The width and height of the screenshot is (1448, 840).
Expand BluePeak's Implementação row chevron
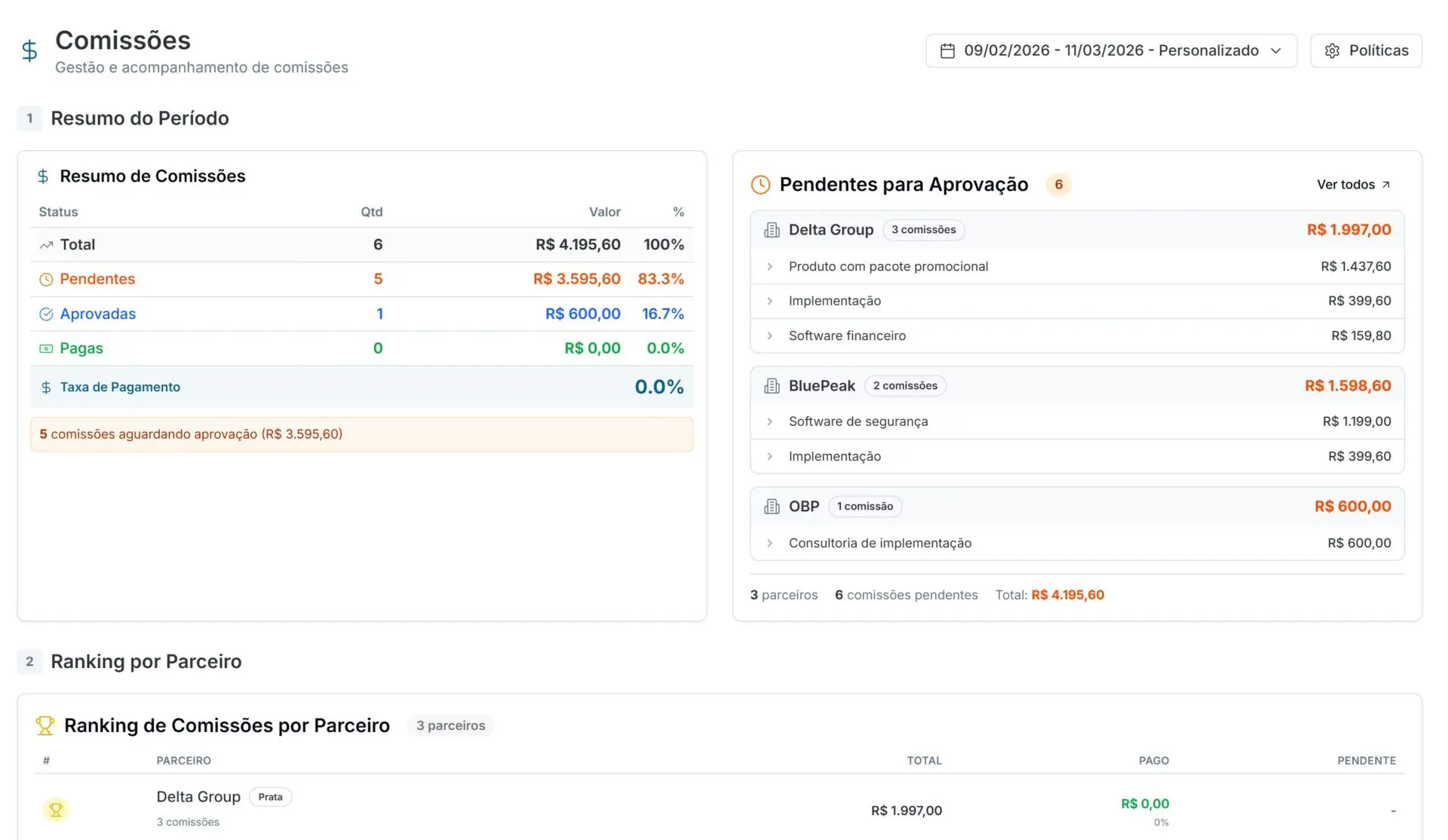coord(769,456)
